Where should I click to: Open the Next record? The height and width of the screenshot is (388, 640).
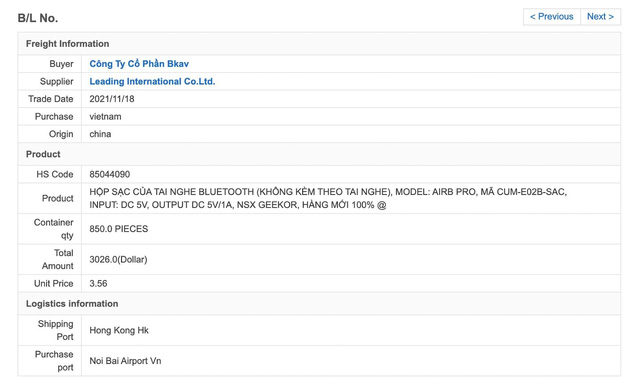600,17
